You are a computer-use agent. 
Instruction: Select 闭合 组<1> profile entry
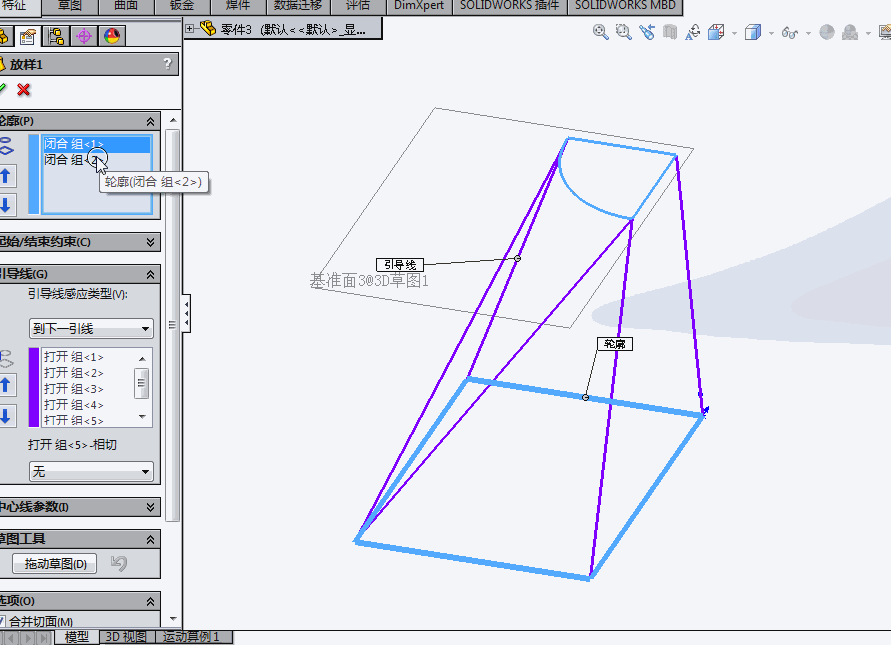point(97,144)
